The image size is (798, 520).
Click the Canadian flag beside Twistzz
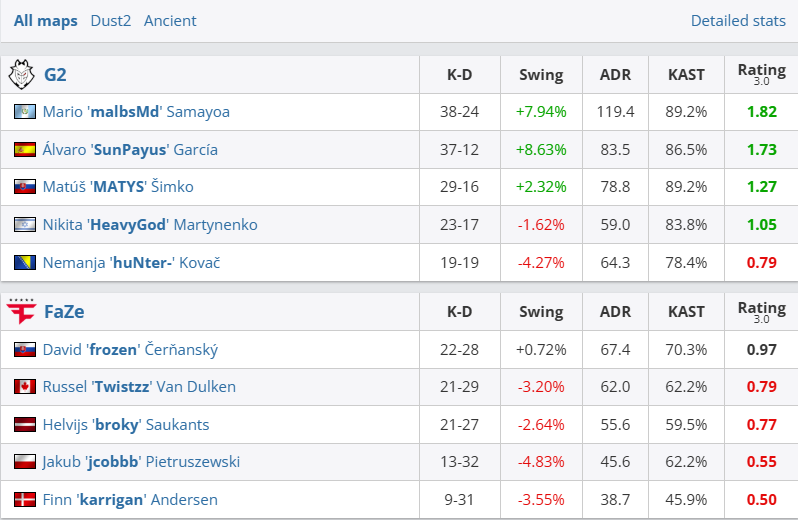25,387
